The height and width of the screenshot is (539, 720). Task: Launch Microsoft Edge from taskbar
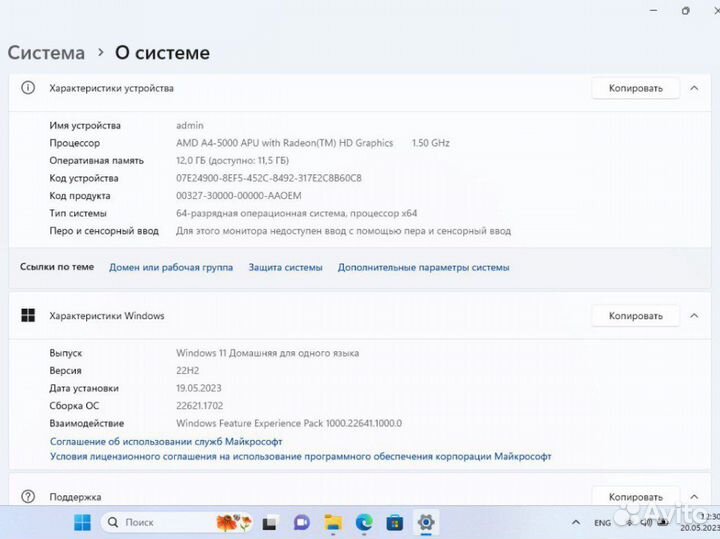364,522
